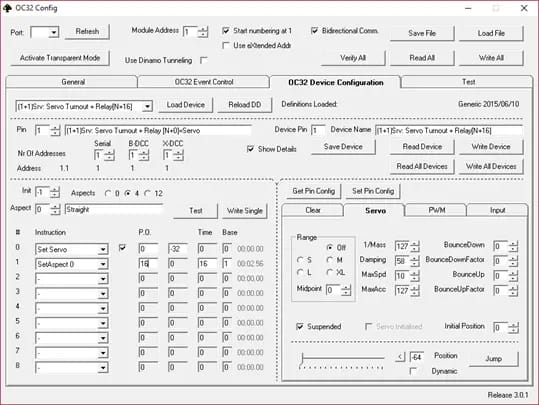Click the Load File button
This screenshot has width=539, height=405.
491,33
